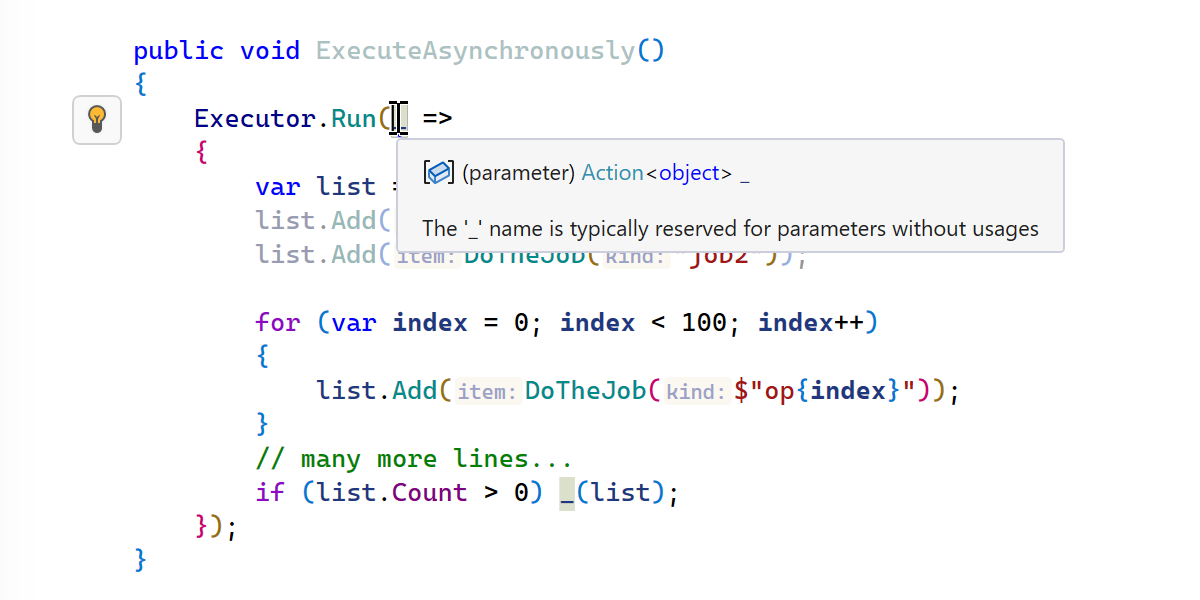Click the parameter cube icon in tooltip

click(x=439, y=173)
